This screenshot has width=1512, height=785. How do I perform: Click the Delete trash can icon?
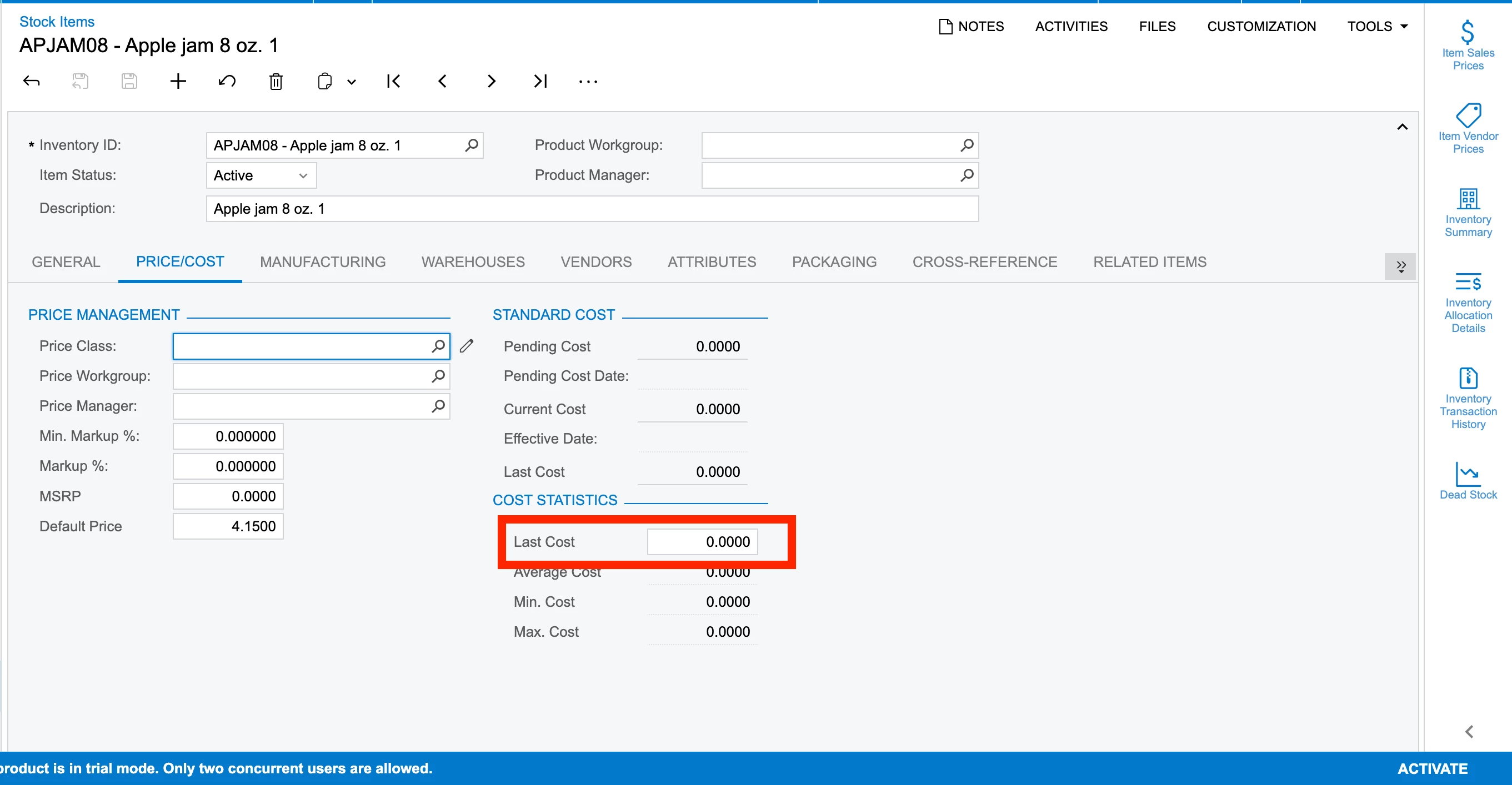click(276, 81)
